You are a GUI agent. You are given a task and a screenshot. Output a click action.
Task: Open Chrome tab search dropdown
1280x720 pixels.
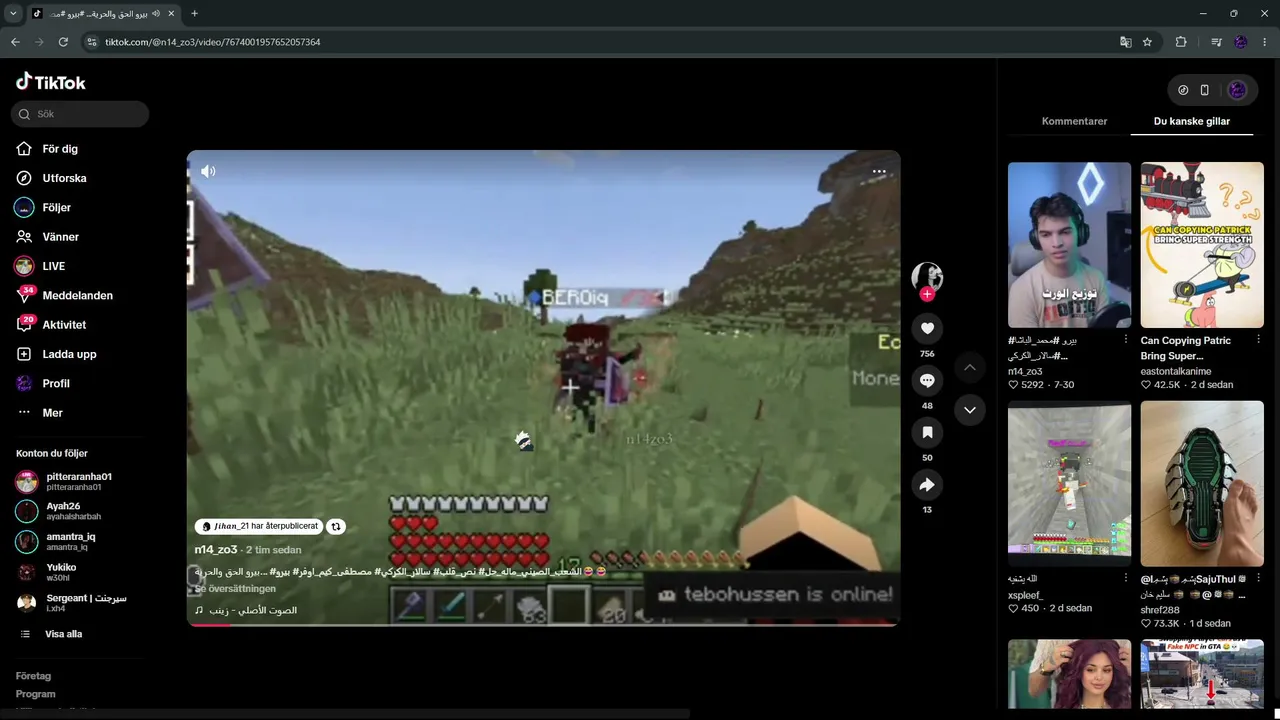(x=13, y=14)
